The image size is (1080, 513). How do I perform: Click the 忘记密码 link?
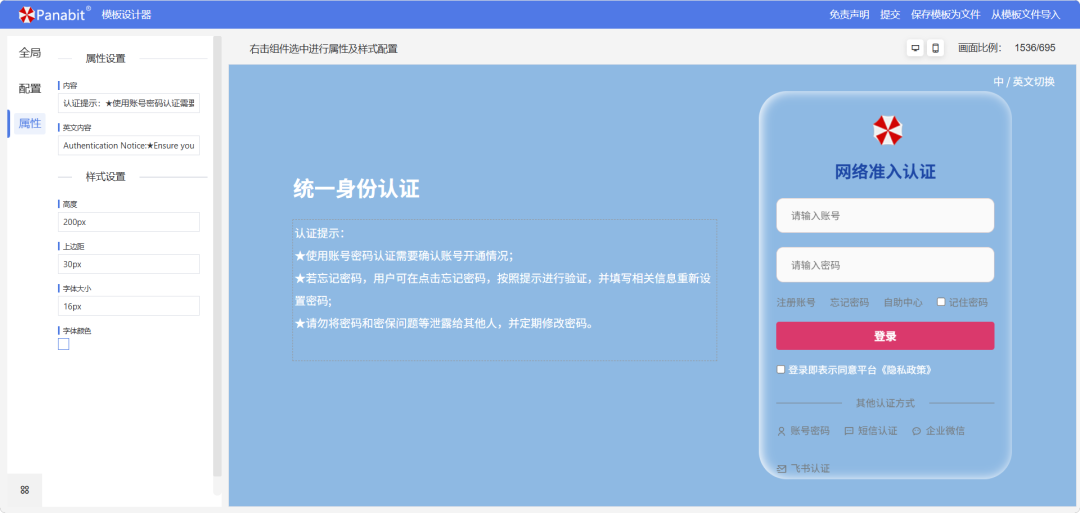pyautogui.click(x=849, y=302)
